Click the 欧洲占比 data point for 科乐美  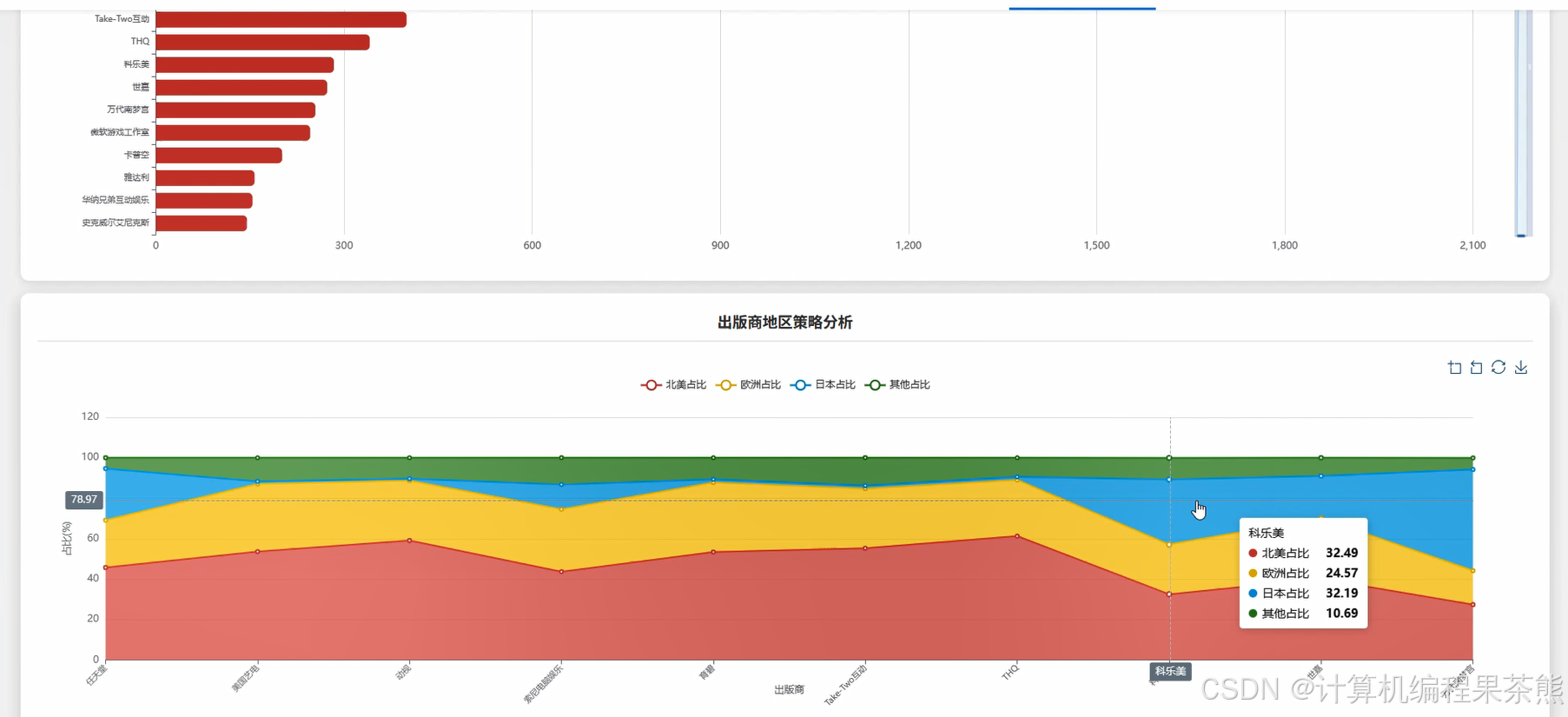coord(1169,545)
